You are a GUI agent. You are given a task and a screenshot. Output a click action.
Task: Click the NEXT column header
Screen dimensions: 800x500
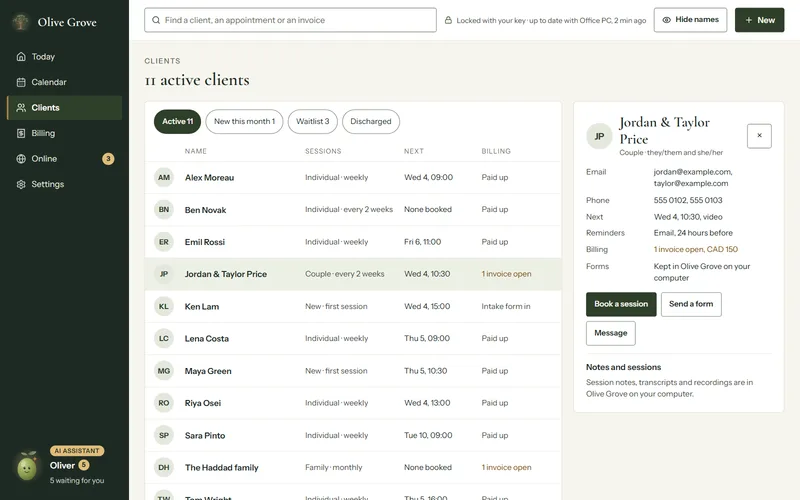tap(414, 151)
